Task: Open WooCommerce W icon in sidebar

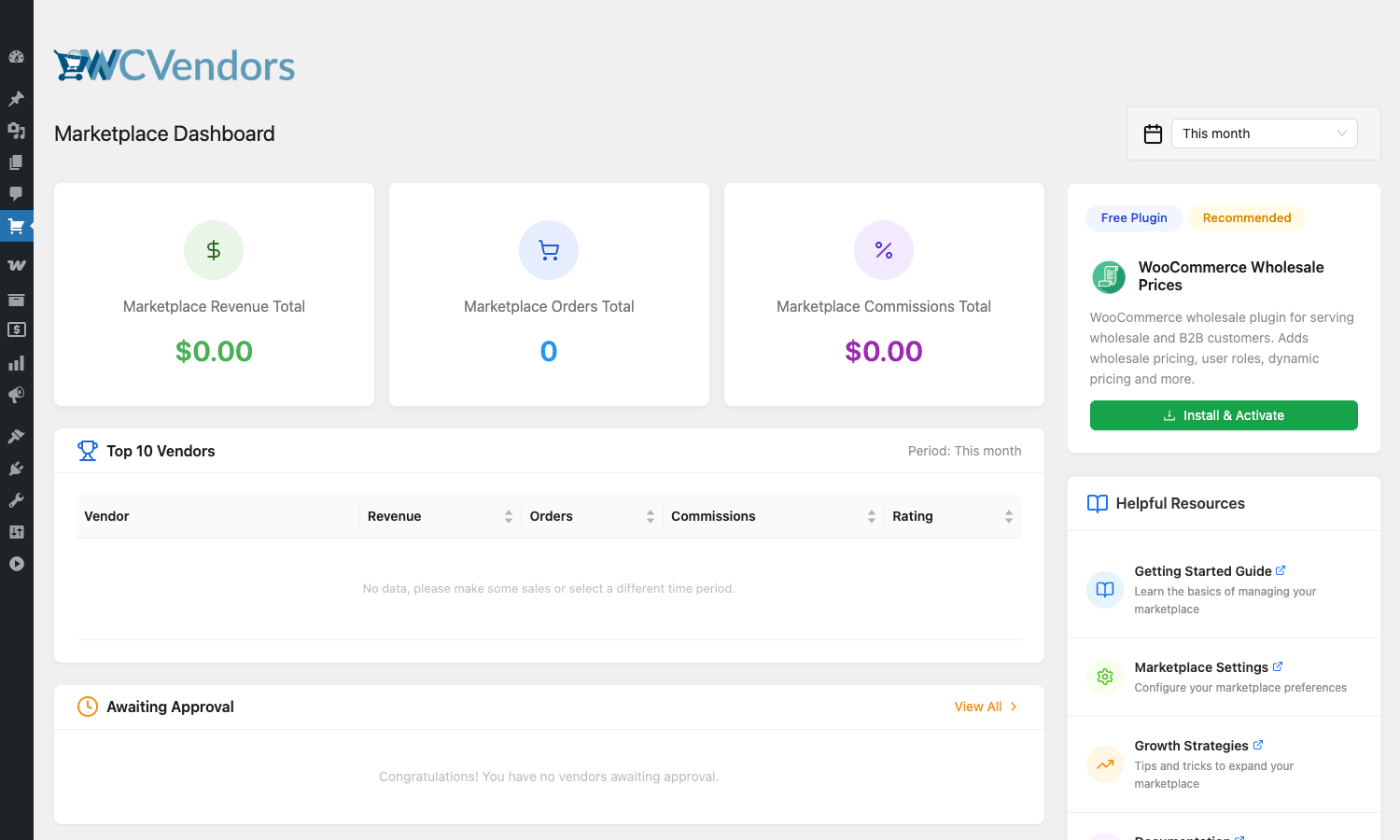Action: point(16,265)
